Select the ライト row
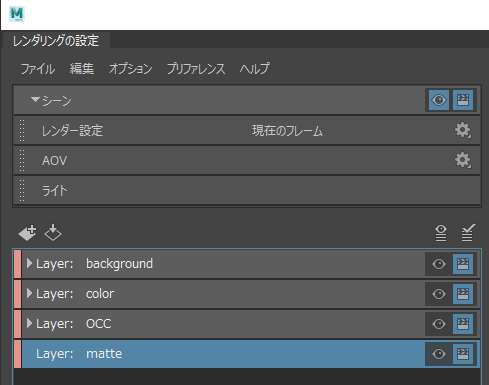Image resolution: width=489 pixels, height=385 pixels. coord(247,190)
